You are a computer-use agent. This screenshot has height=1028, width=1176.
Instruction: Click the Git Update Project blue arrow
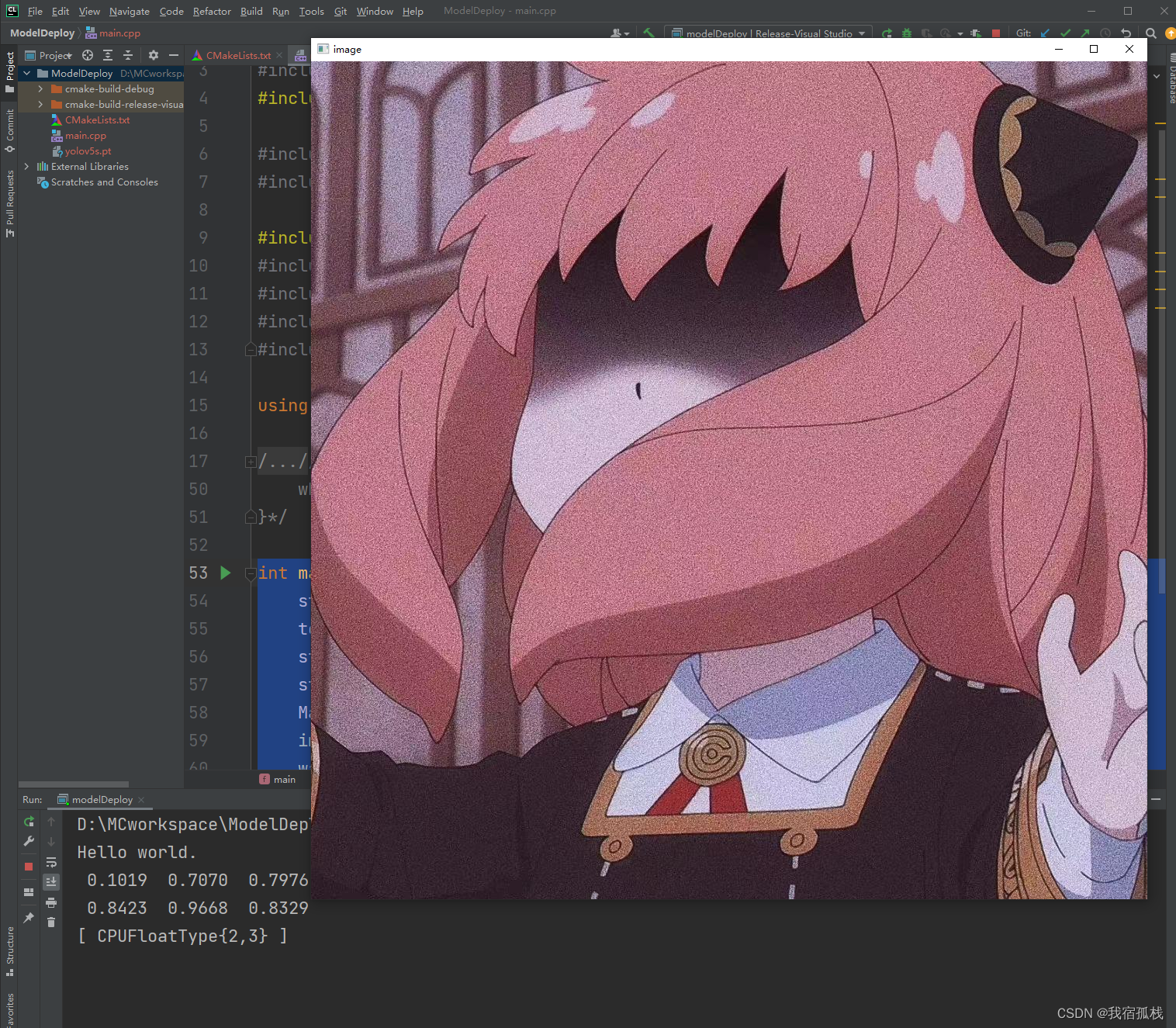point(1045,33)
